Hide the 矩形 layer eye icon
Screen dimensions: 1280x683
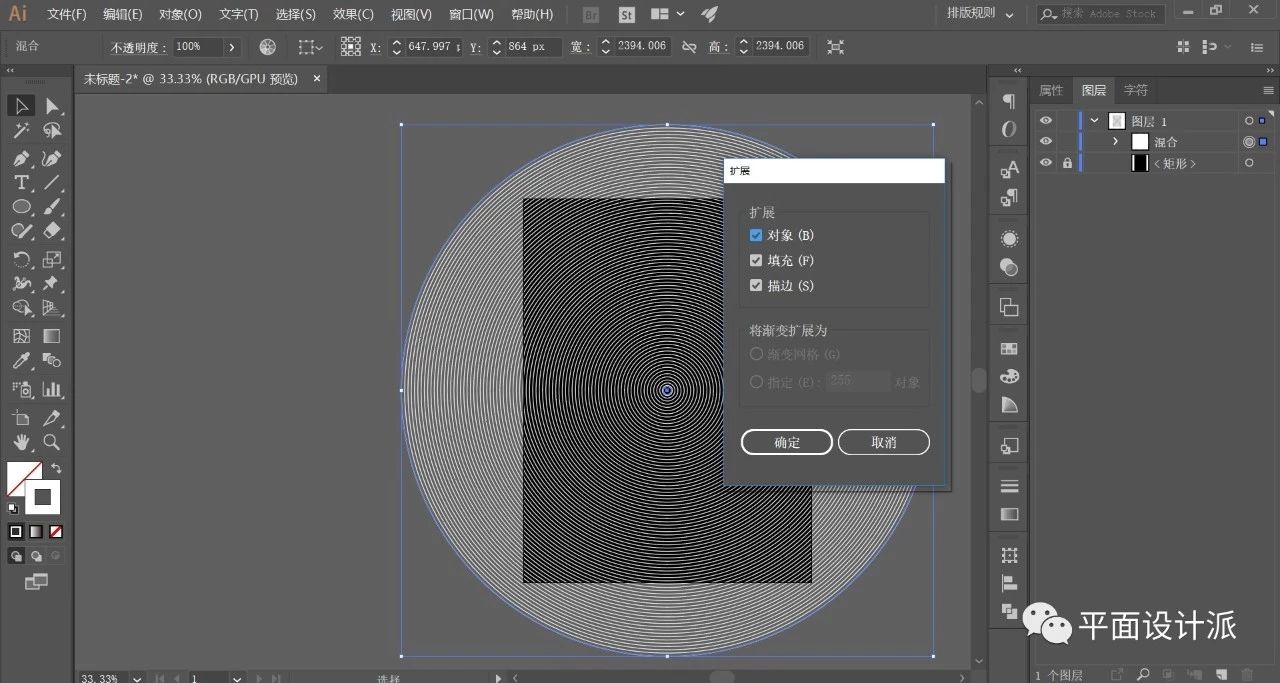pyautogui.click(x=1046, y=163)
